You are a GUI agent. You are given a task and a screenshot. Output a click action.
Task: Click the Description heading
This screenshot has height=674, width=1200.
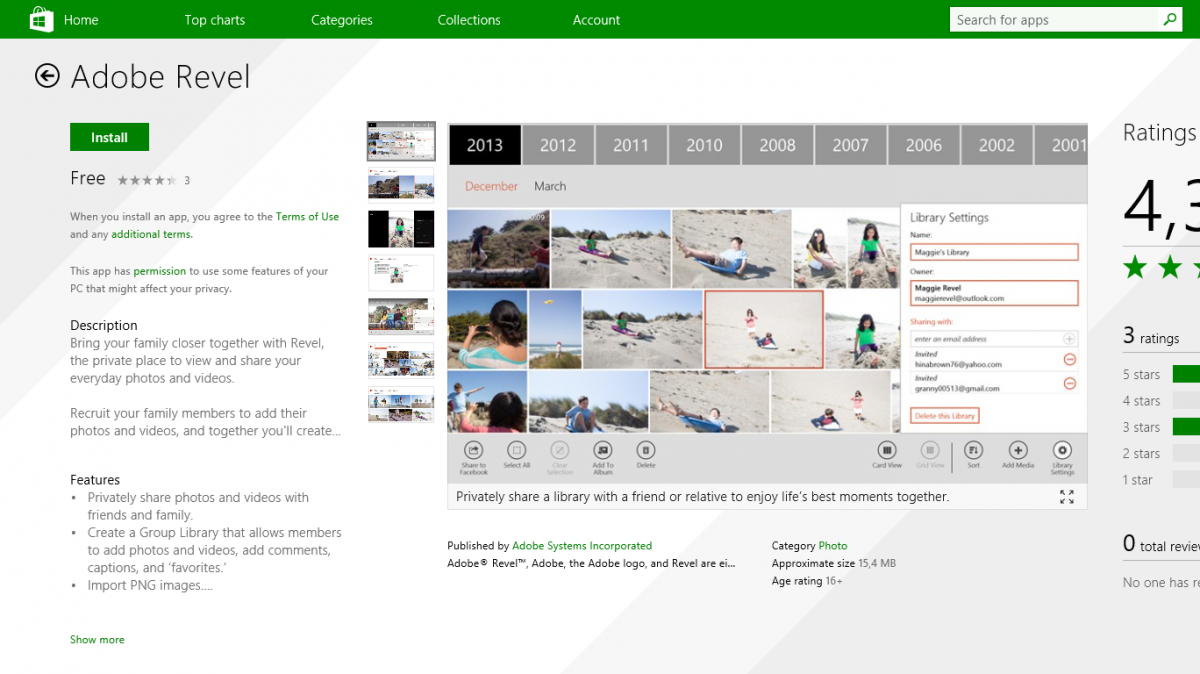[x=104, y=325]
